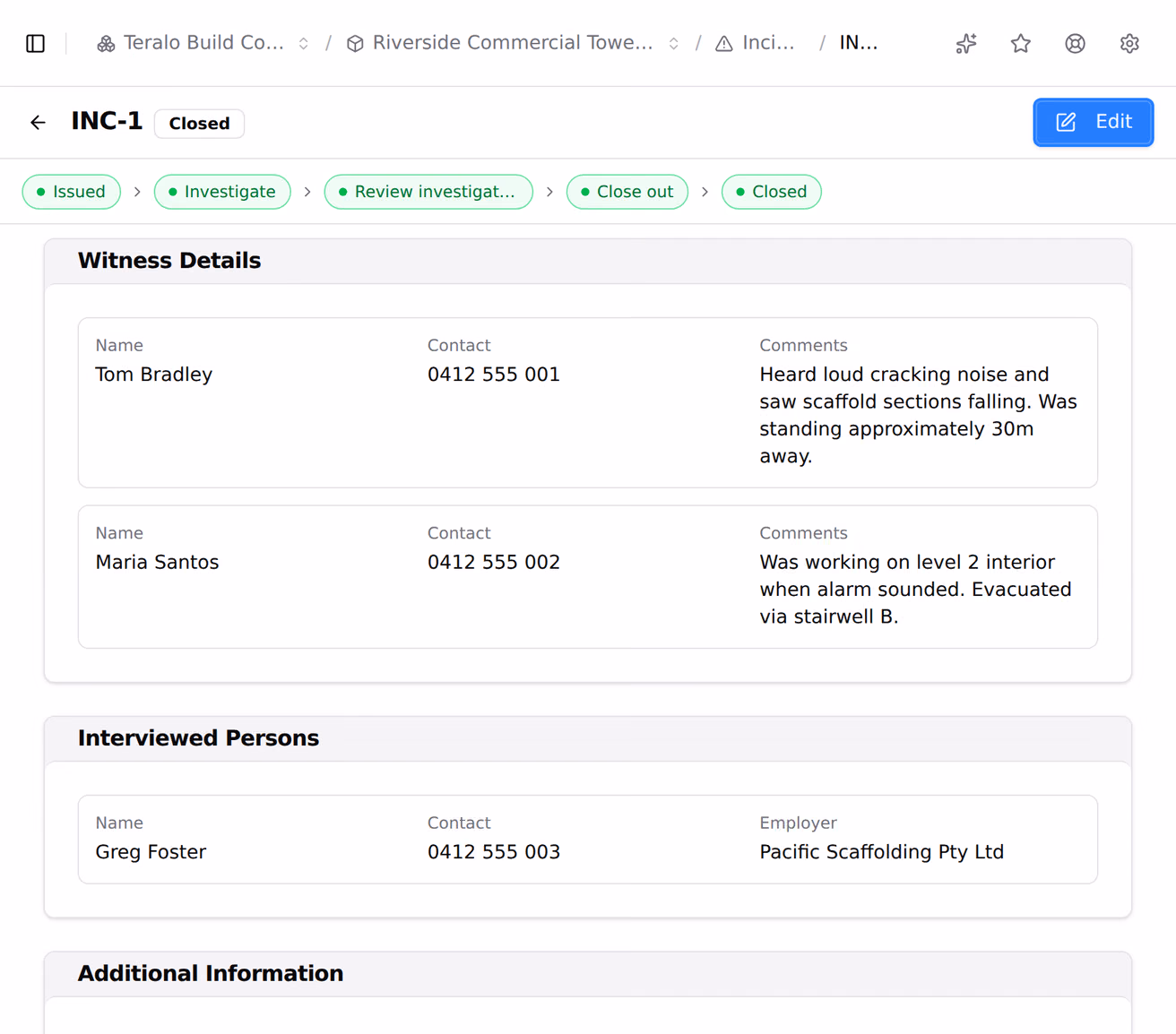Click Tom Bradley's scaffold comment text

pyautogui.click(x=919, y=415)
